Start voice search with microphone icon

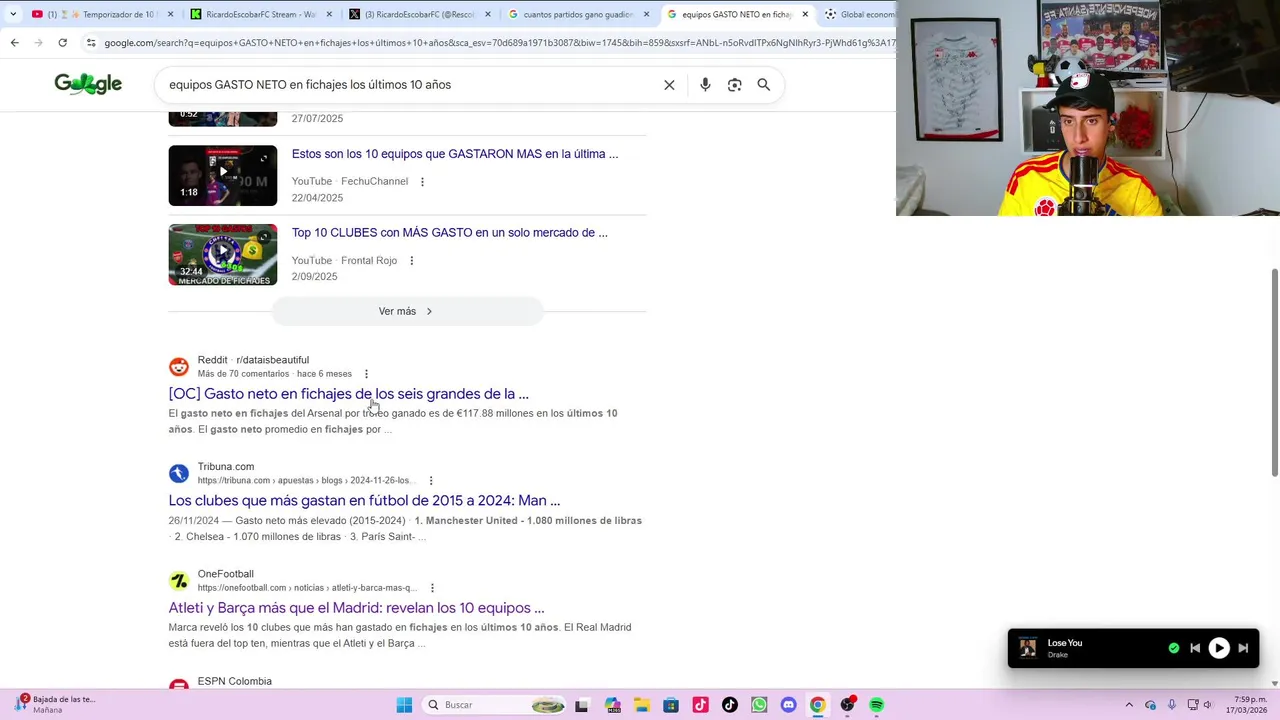click(x=705, y=85)
